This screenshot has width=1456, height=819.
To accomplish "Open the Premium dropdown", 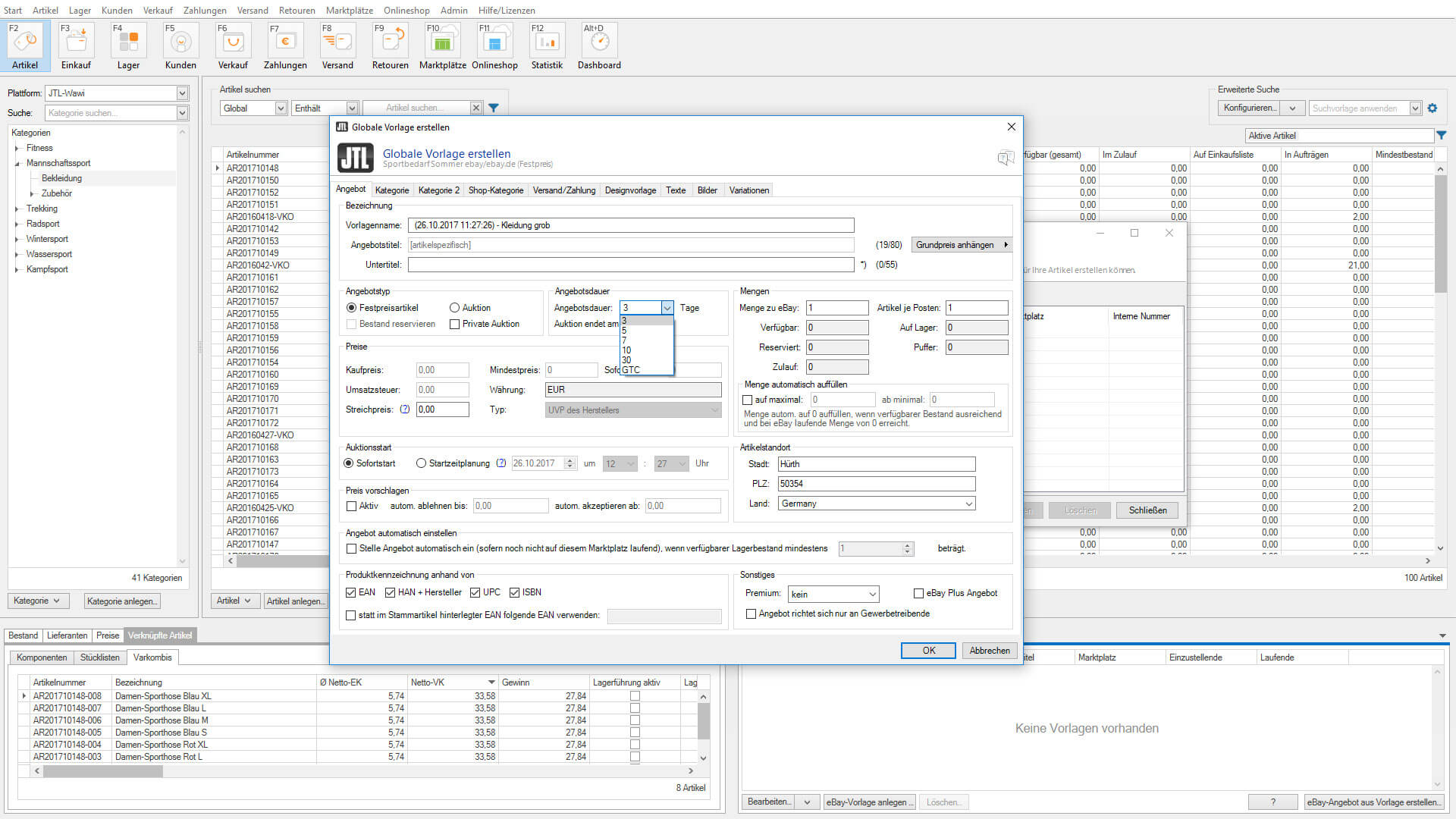I will coord(872,595).
